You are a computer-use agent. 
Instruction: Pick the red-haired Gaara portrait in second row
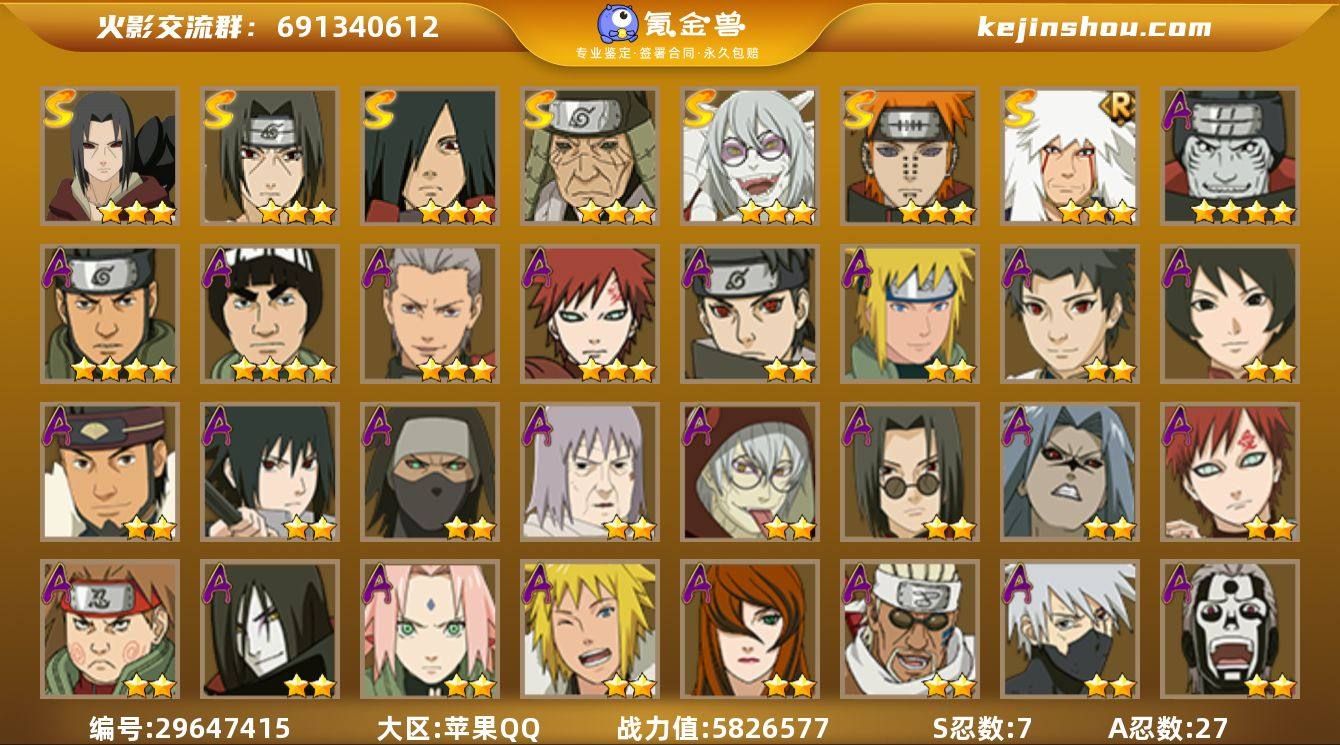point(590,314)
